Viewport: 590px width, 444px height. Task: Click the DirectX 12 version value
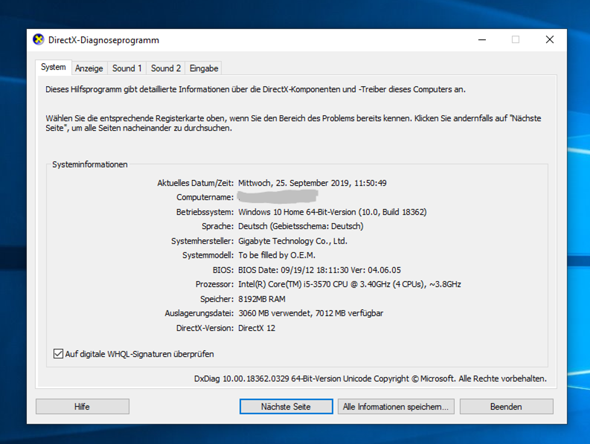257,328
